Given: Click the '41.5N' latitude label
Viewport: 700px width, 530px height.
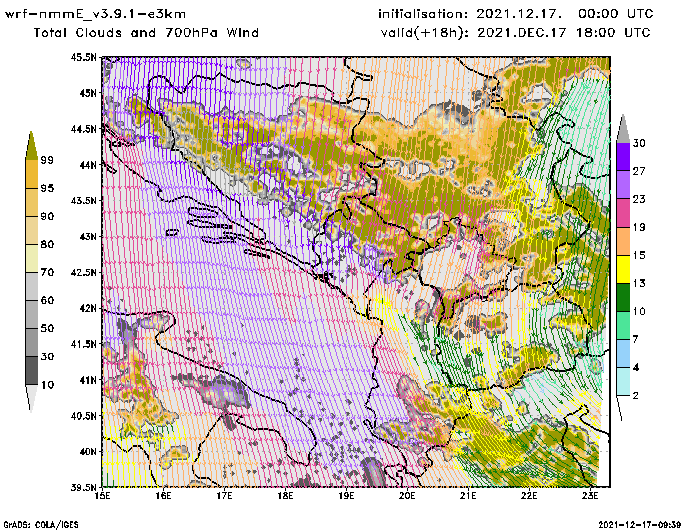Looking at the screenshot, I should (x=83, y=344).
